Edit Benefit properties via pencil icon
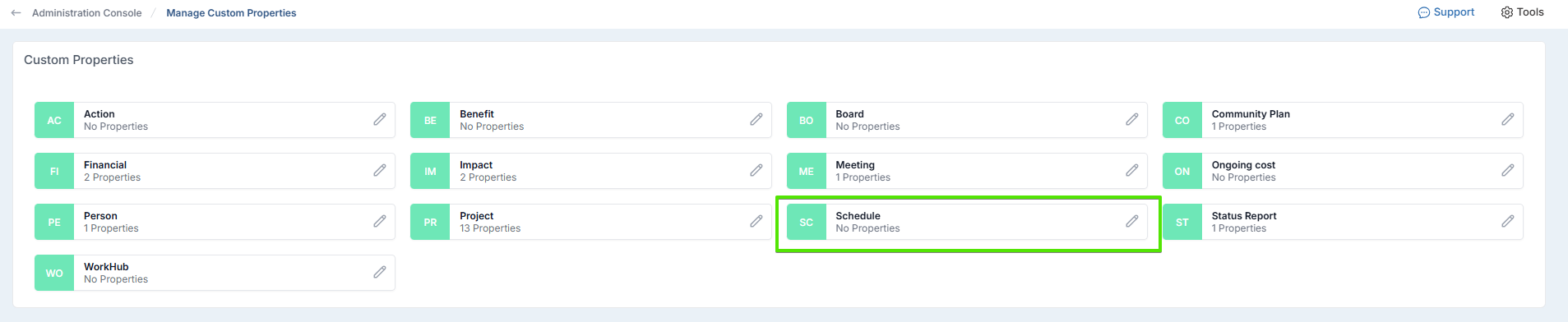 click(756, 120)
